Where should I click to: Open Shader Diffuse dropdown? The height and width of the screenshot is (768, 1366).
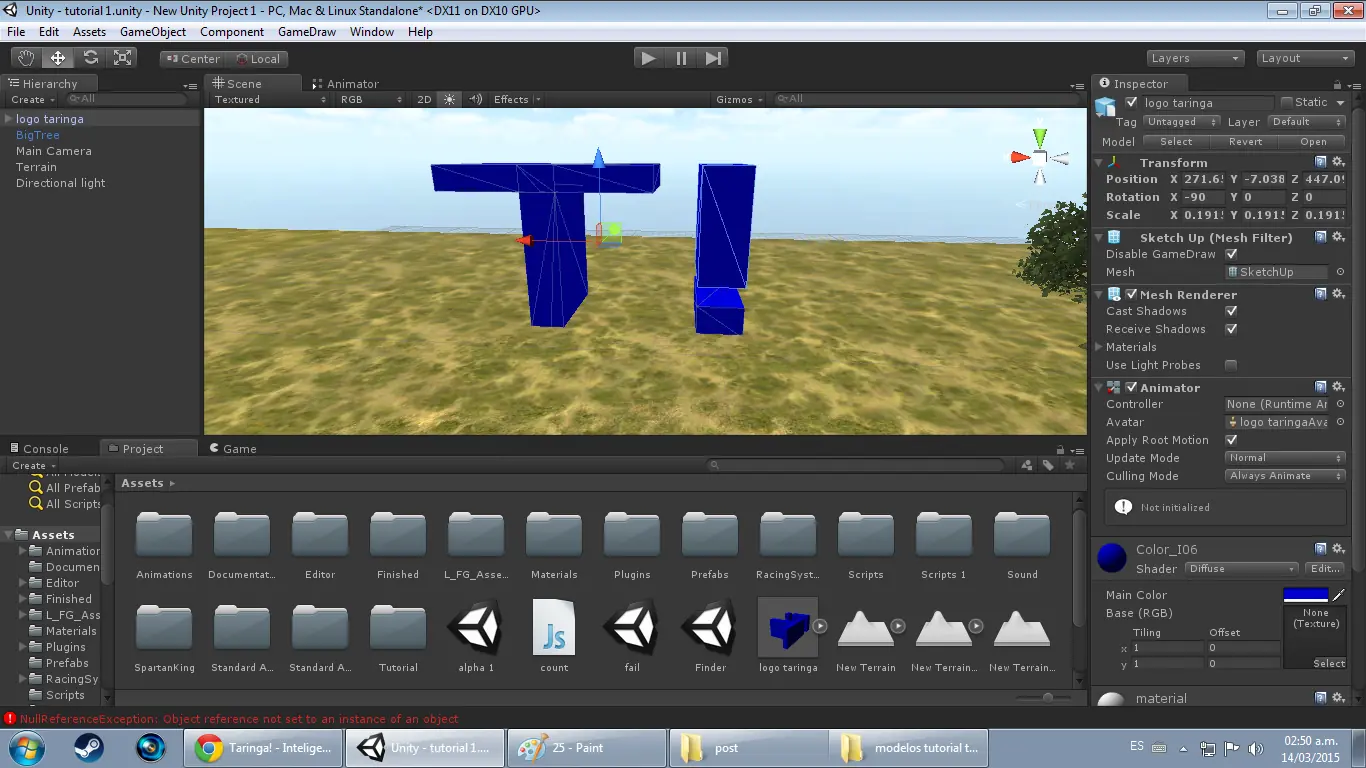tap(1241, 568)
